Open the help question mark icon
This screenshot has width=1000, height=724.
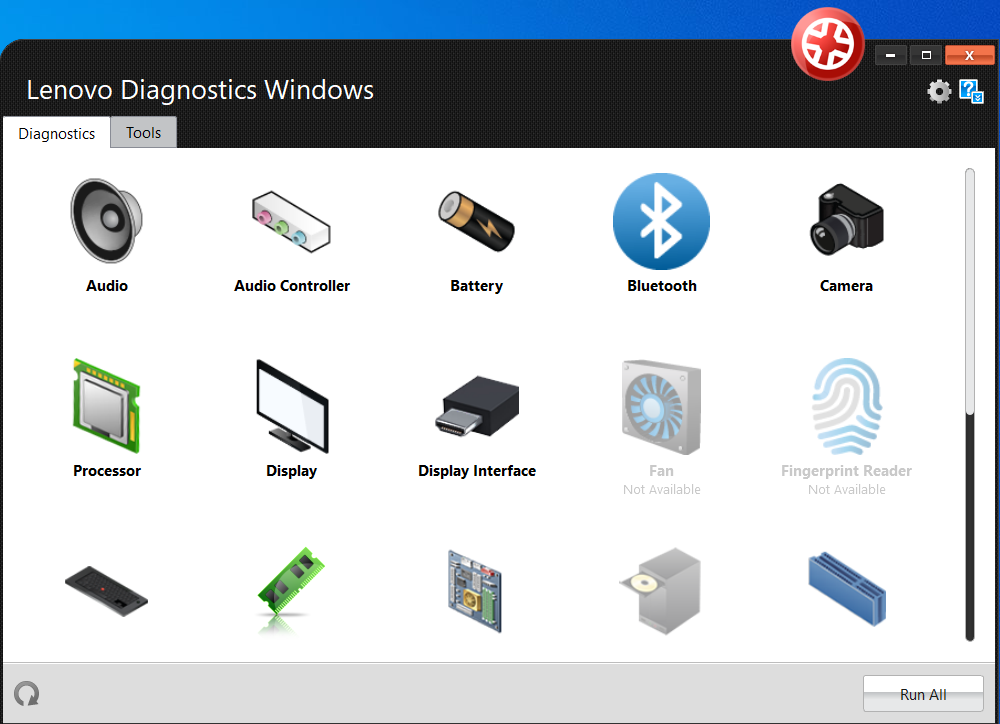point(971,91)
